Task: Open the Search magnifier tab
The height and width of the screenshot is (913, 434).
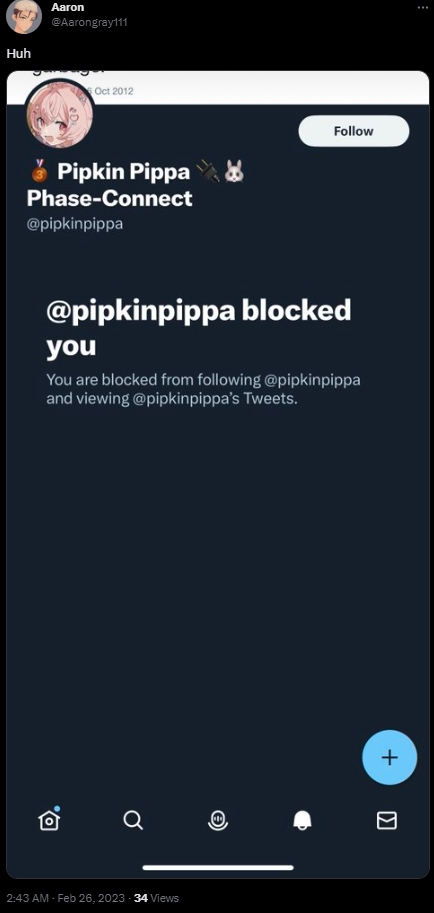Action: (133, 820)
